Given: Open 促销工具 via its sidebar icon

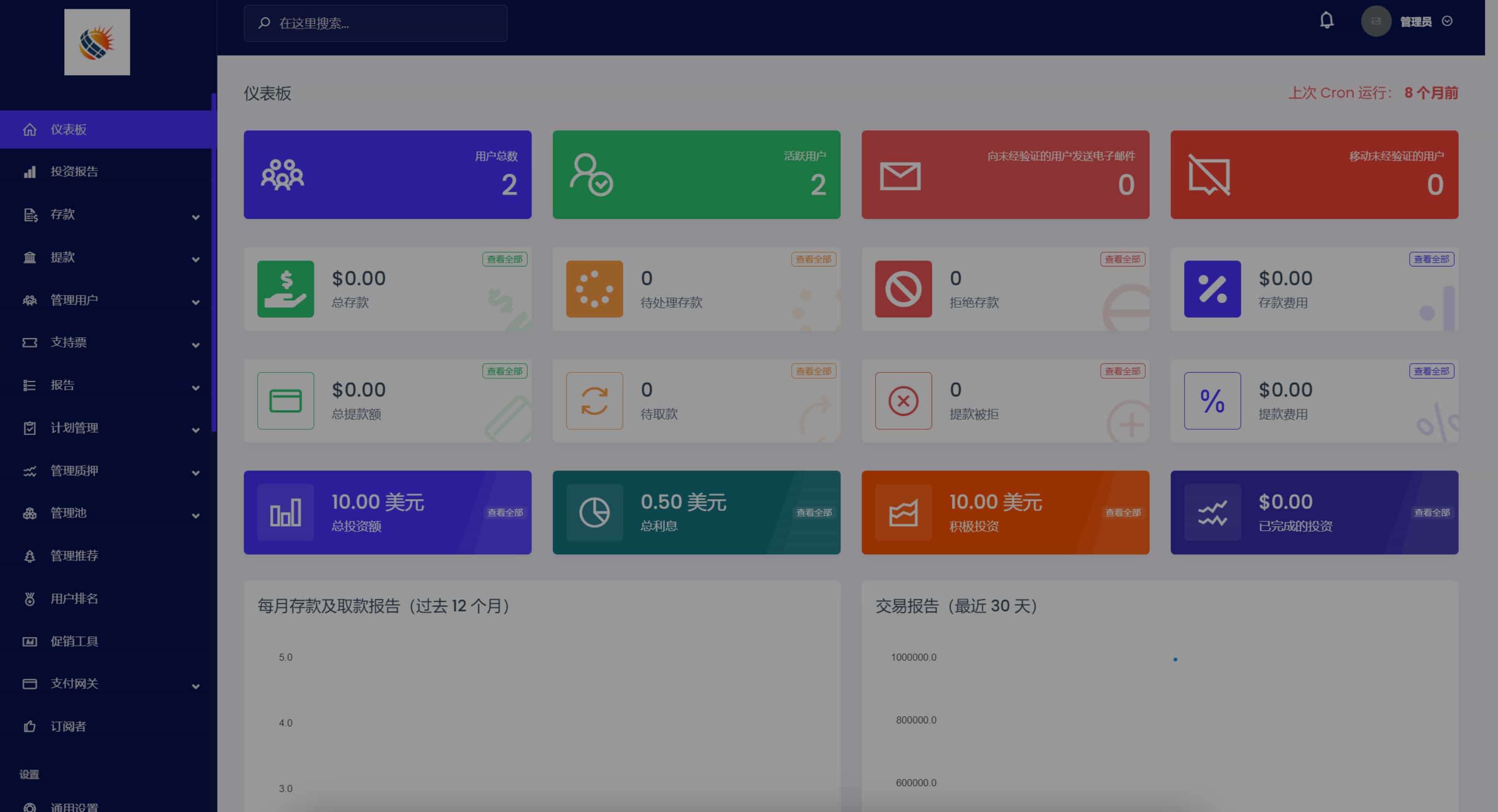Looking at the screenshot, I should tap(30, 641).
